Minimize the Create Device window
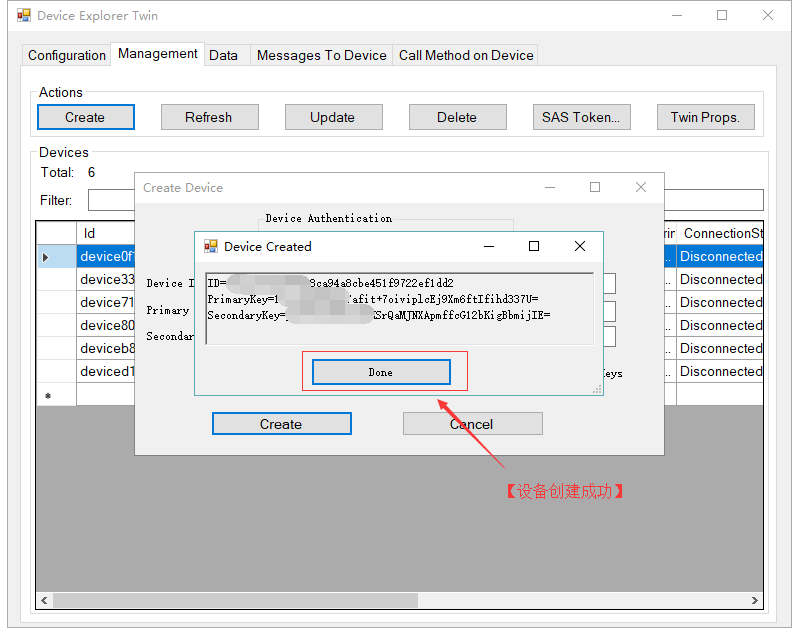The height and width of the screenshot is (635, 799). coord(549,187)
